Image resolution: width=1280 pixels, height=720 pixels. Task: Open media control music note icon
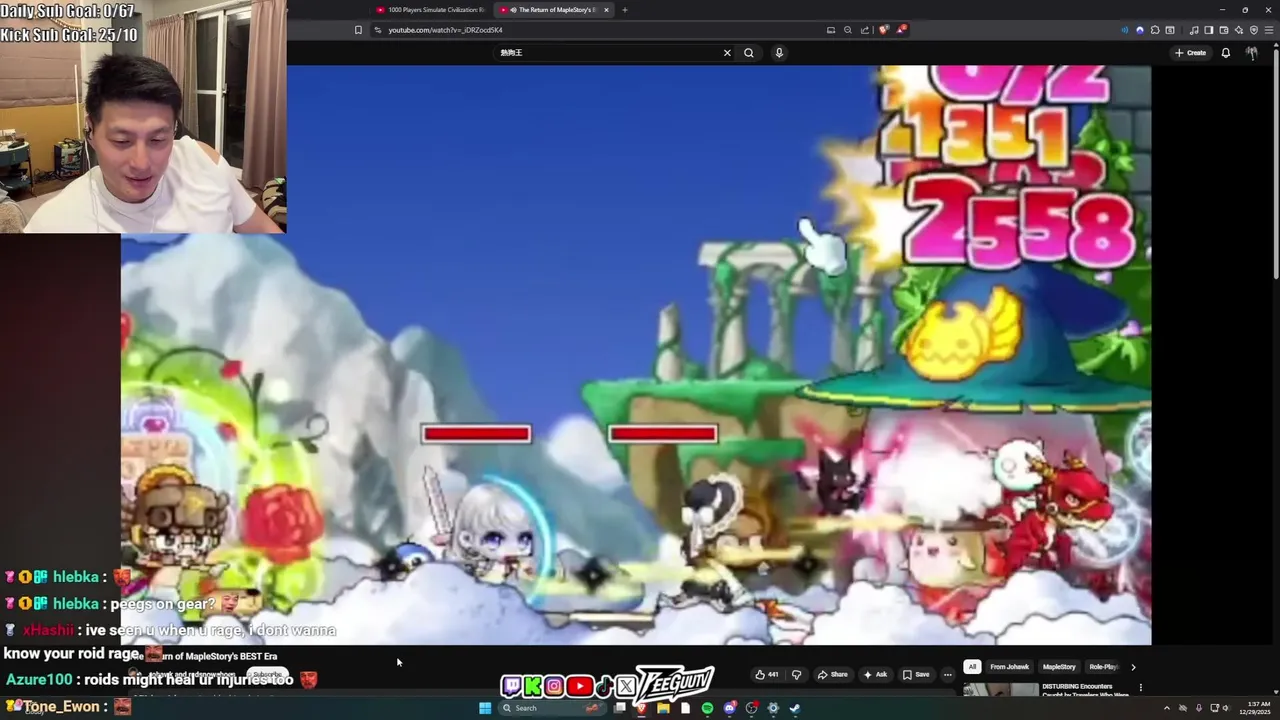(x=1195, y=30)
